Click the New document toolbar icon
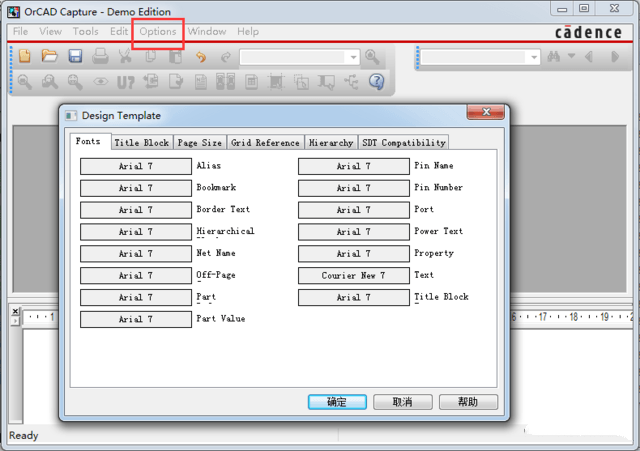The width and height of the screenshot is (640, 451). point(25,56)
